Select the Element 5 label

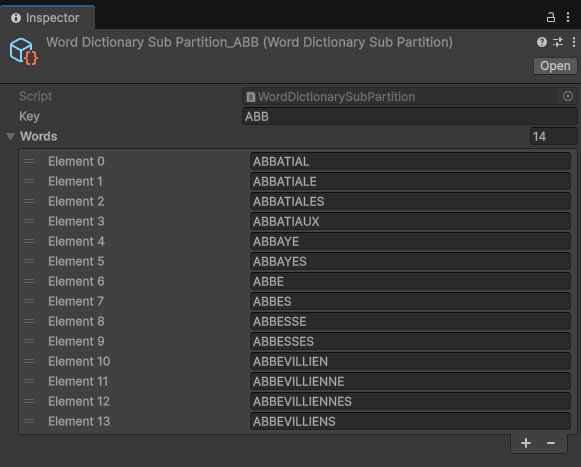(76, 261)
